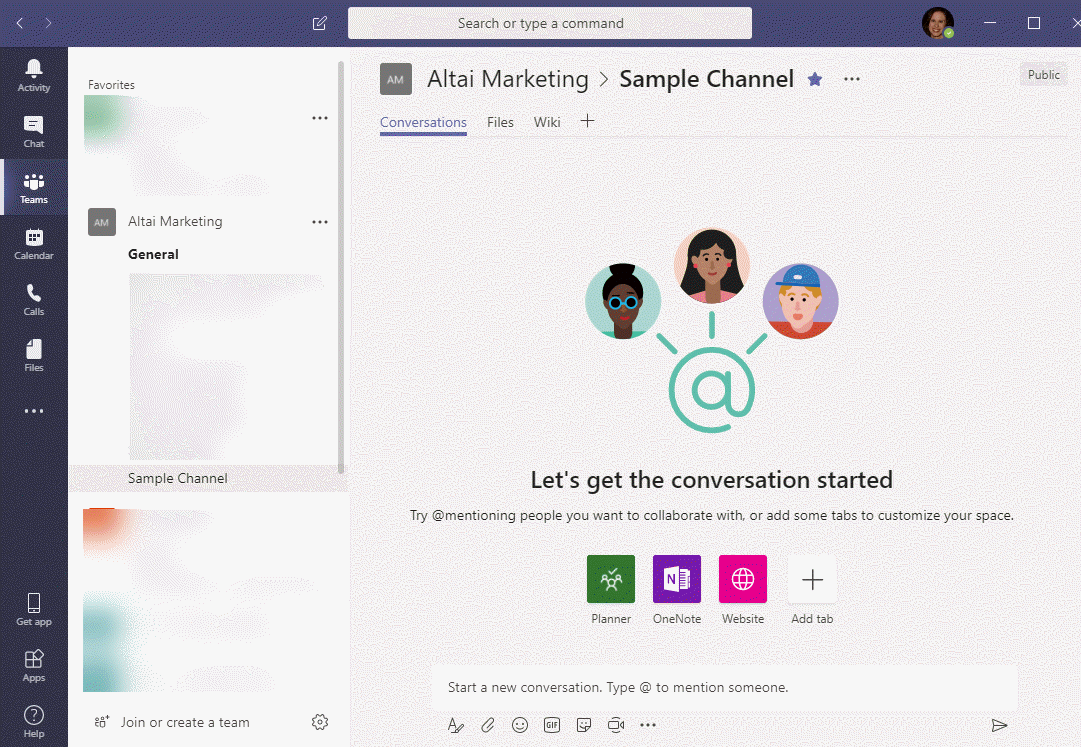Switch to the Calendar in the app bar
The width and height of the screenshot is (1081, 747).
[x=34, y=242]
